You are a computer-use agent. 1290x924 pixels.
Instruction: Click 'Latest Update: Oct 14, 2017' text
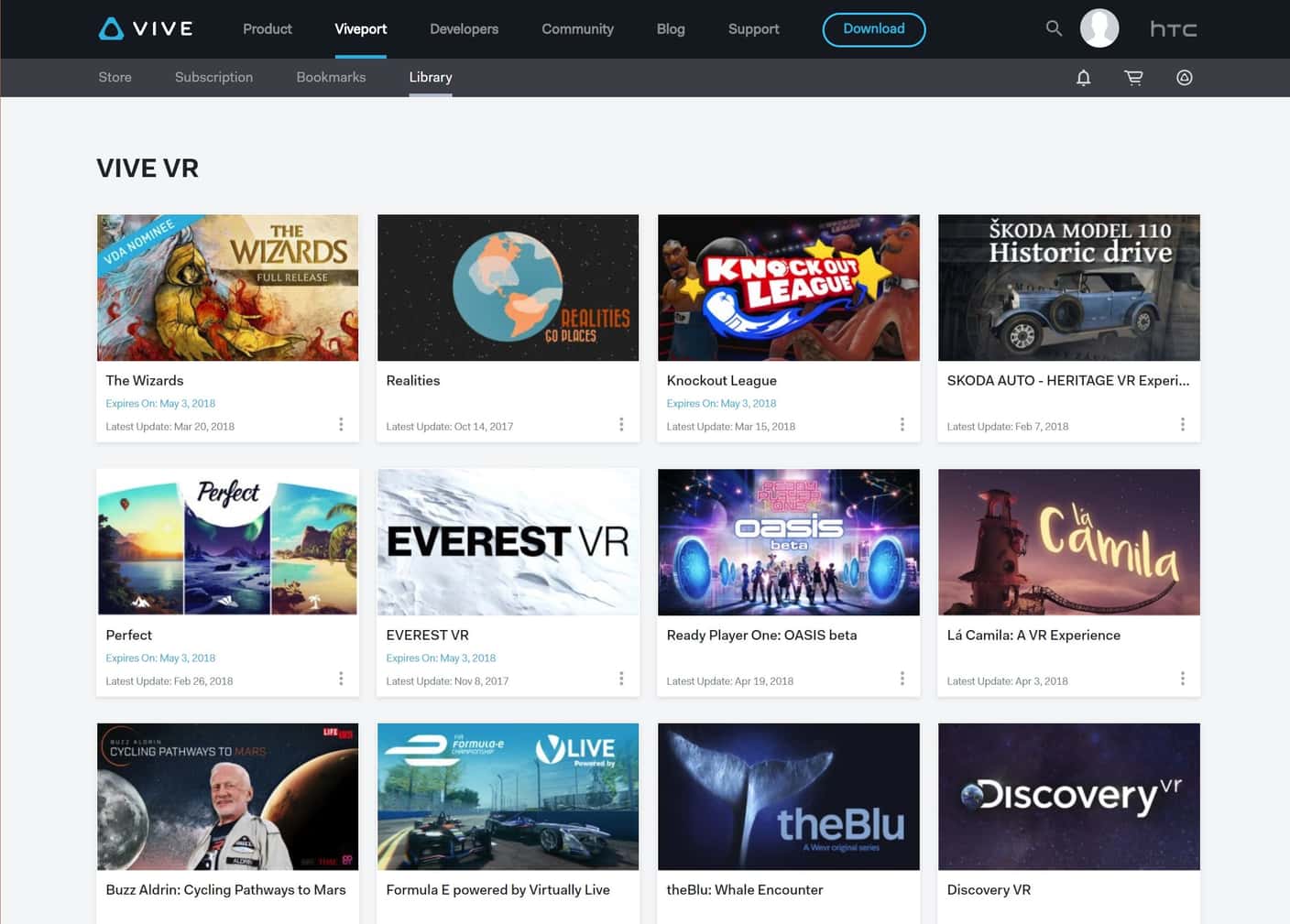point(450,427)
